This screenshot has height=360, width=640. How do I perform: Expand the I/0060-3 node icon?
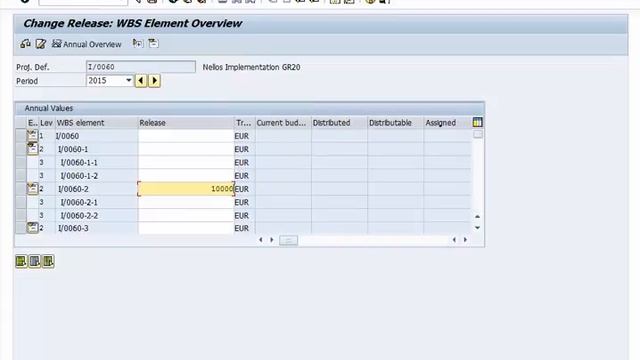pyautogui.click(x=32, y=228)
